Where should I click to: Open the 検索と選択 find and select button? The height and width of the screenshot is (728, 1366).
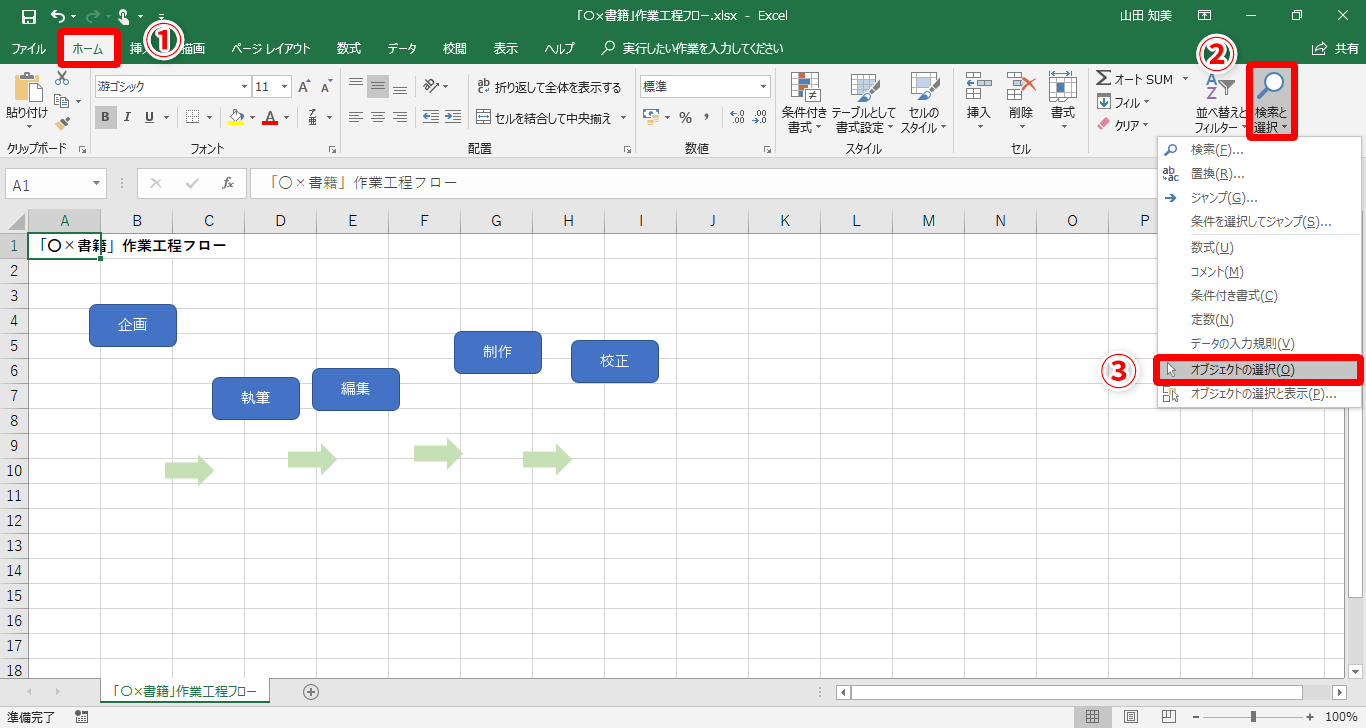pos(1272,102)
